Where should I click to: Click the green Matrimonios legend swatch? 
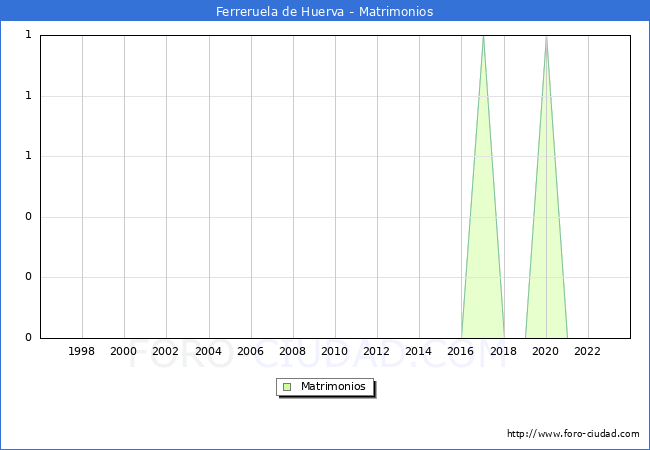(287, 387)
